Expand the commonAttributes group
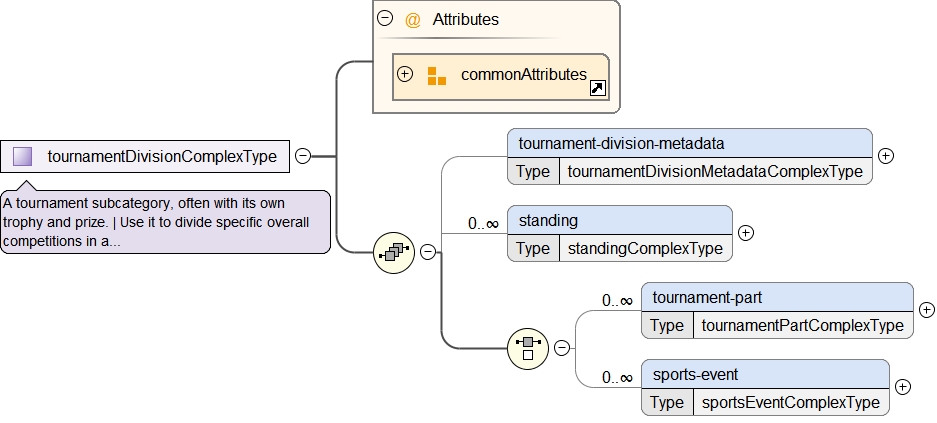Viewport: 937px width, 423px height. pyautogui.click(x=405, y=74)
